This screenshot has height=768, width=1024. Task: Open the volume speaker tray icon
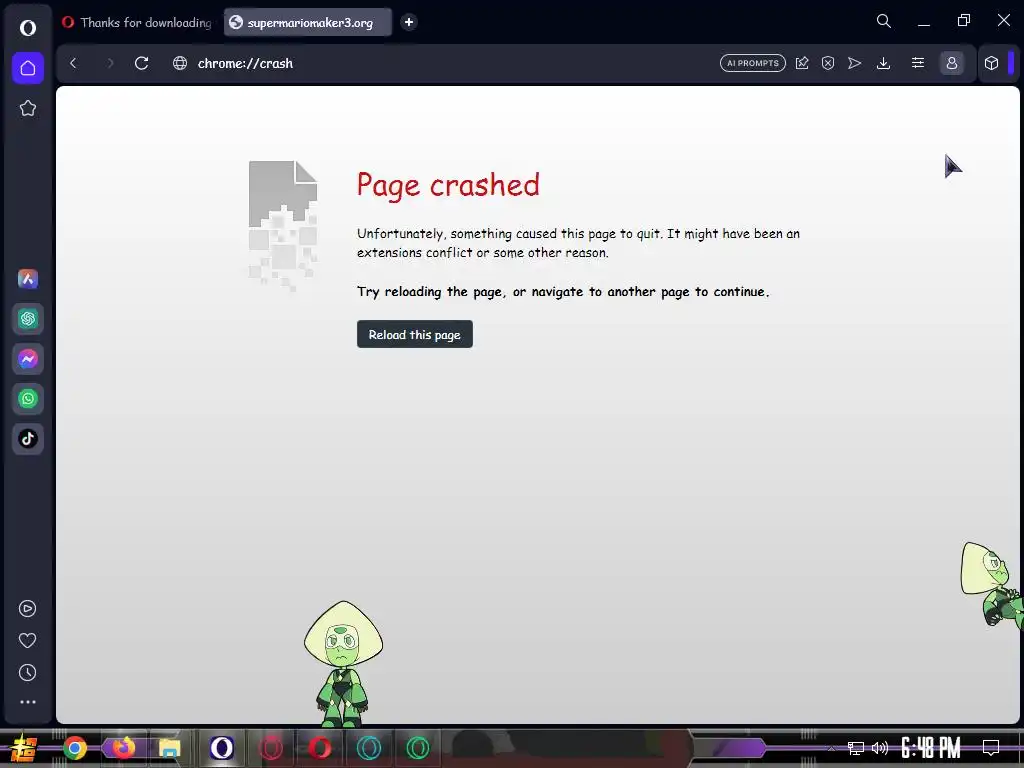pos(880,748)
